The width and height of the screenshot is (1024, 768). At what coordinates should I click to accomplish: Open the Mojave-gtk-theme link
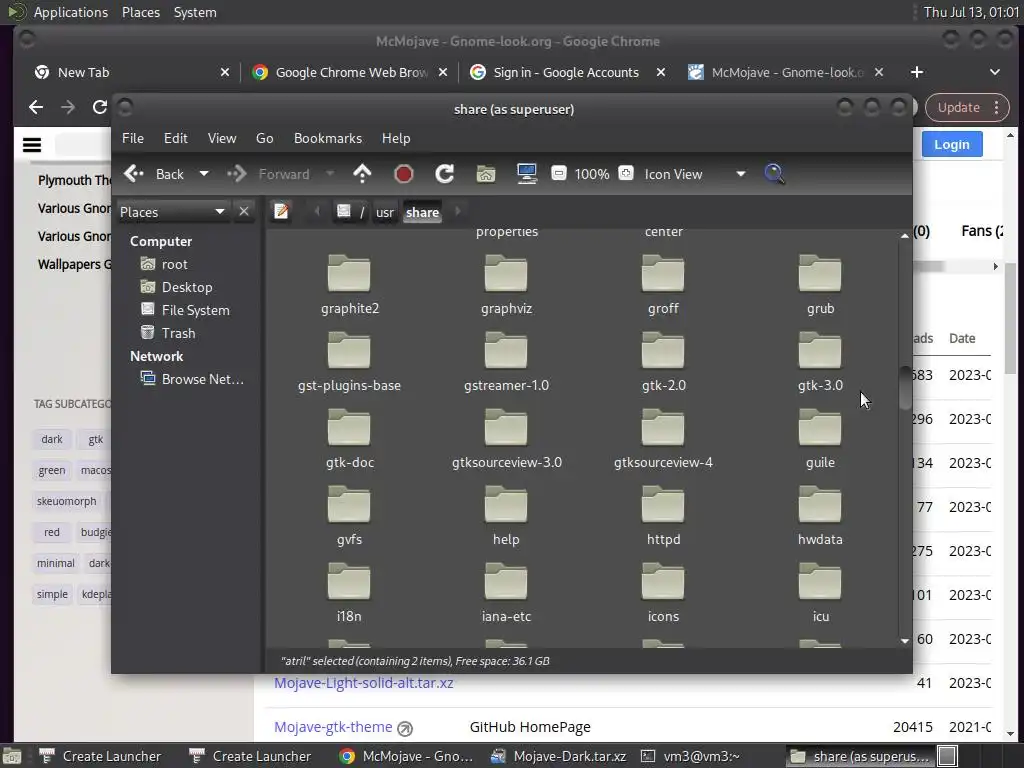click(333, 727)
